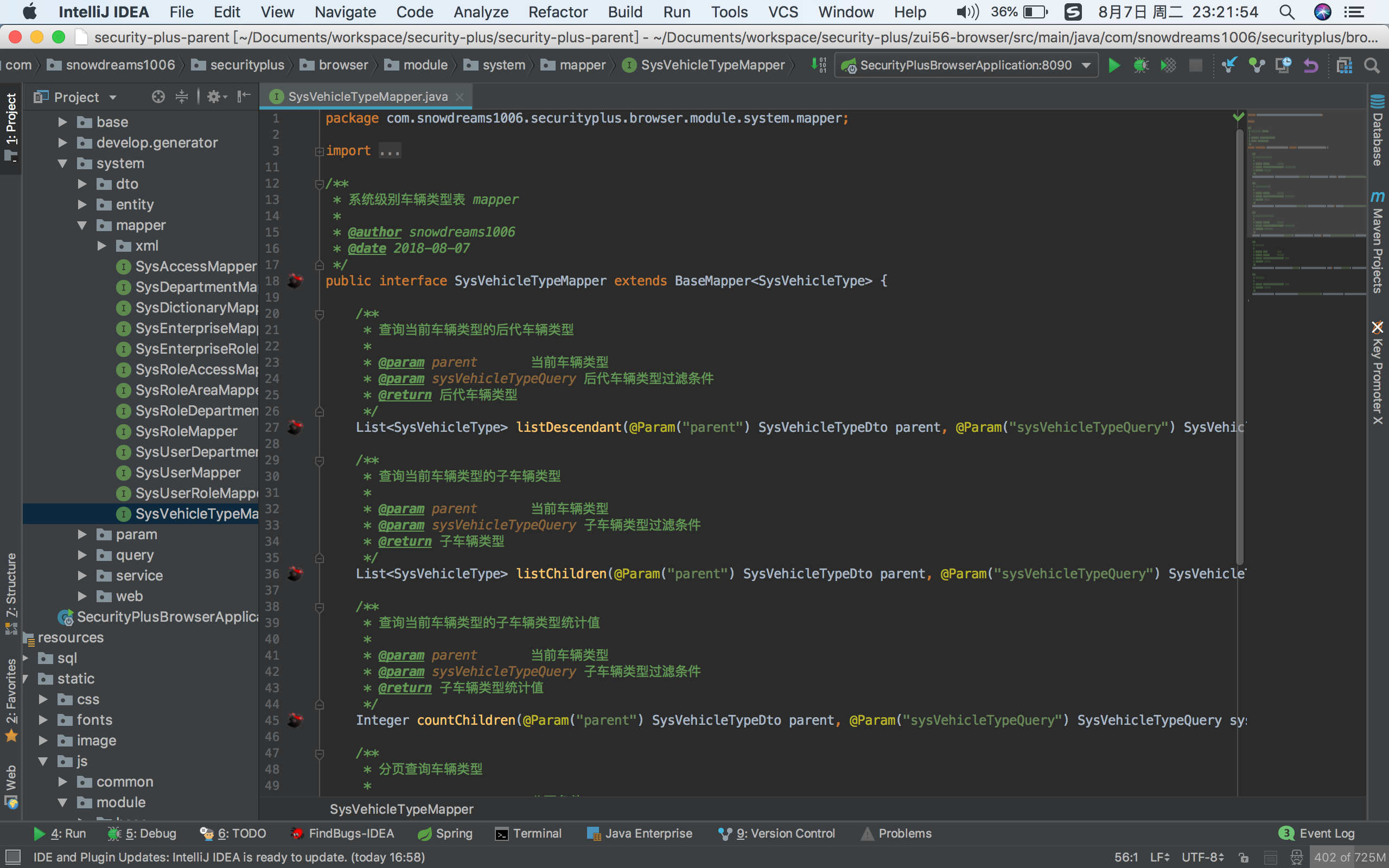The width and height of the screenshot is (1389, 868).
Task: Toggle the Web tool window stripe
Action: click(x=11, y=786)
